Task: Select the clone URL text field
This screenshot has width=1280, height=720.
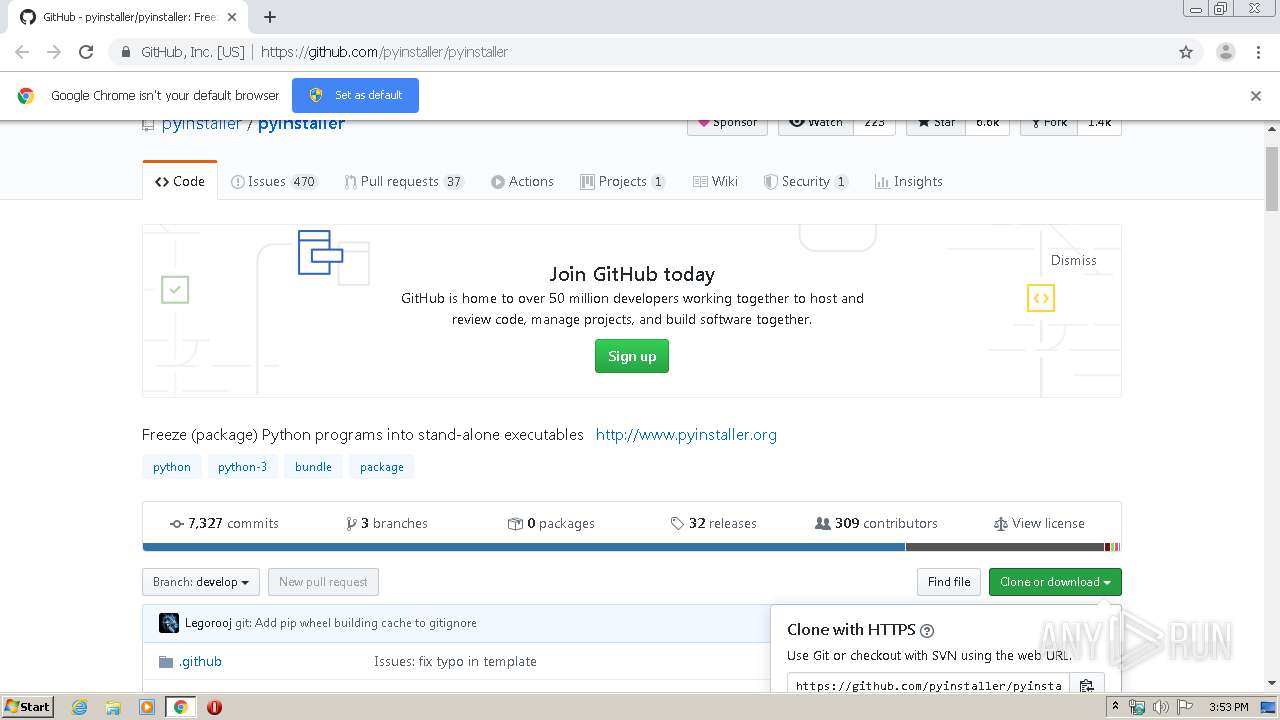Action: pos(928,685)
